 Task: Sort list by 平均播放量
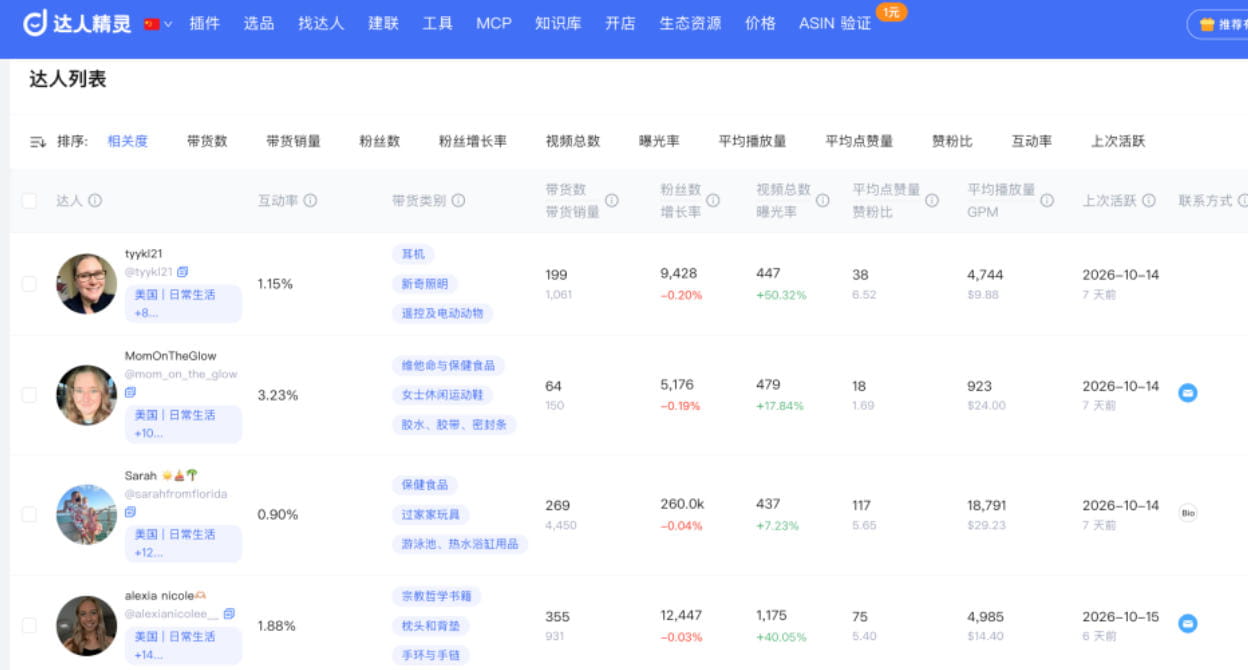coord(752,141)
